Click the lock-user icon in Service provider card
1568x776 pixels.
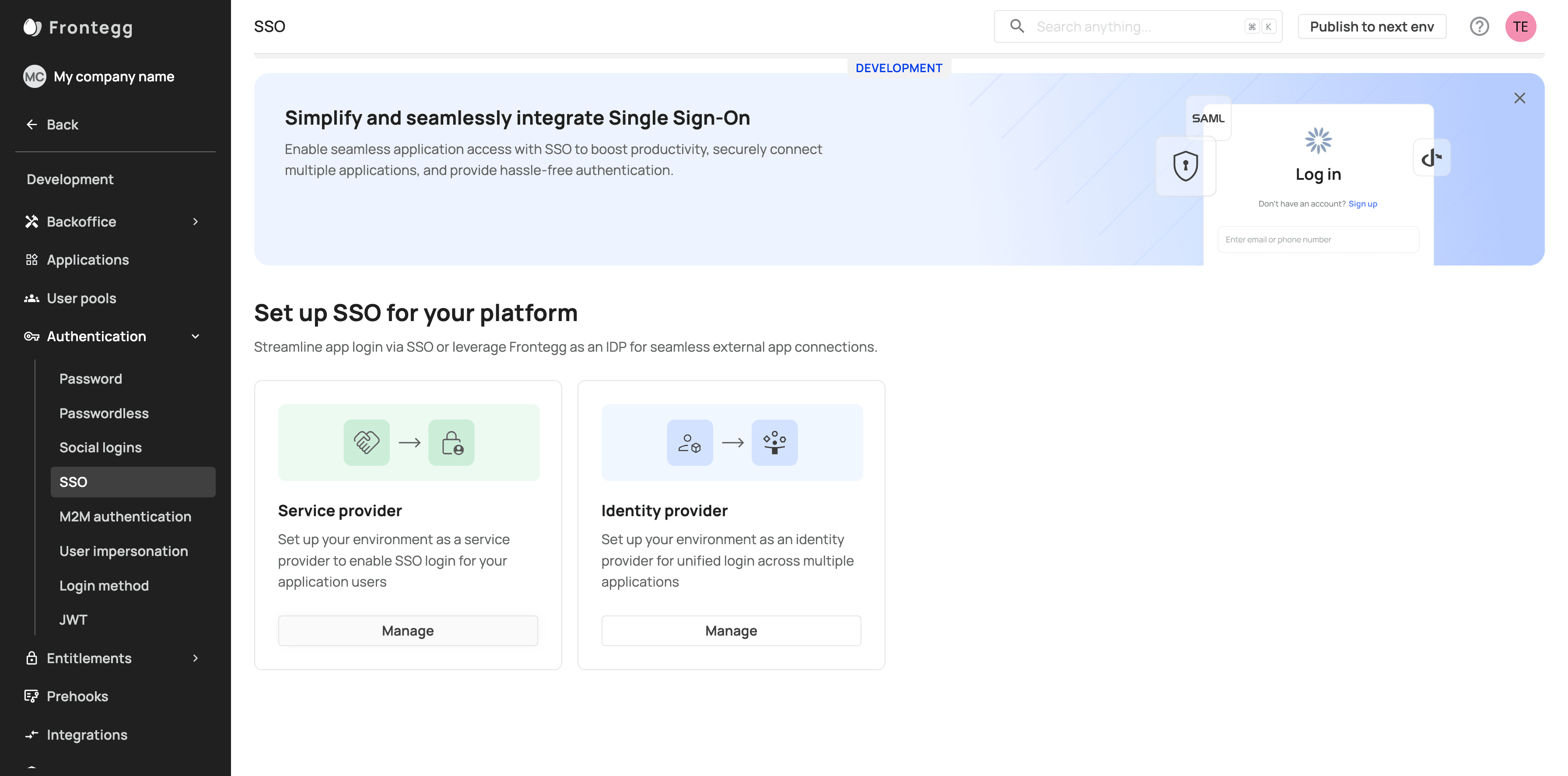point(451,443)
